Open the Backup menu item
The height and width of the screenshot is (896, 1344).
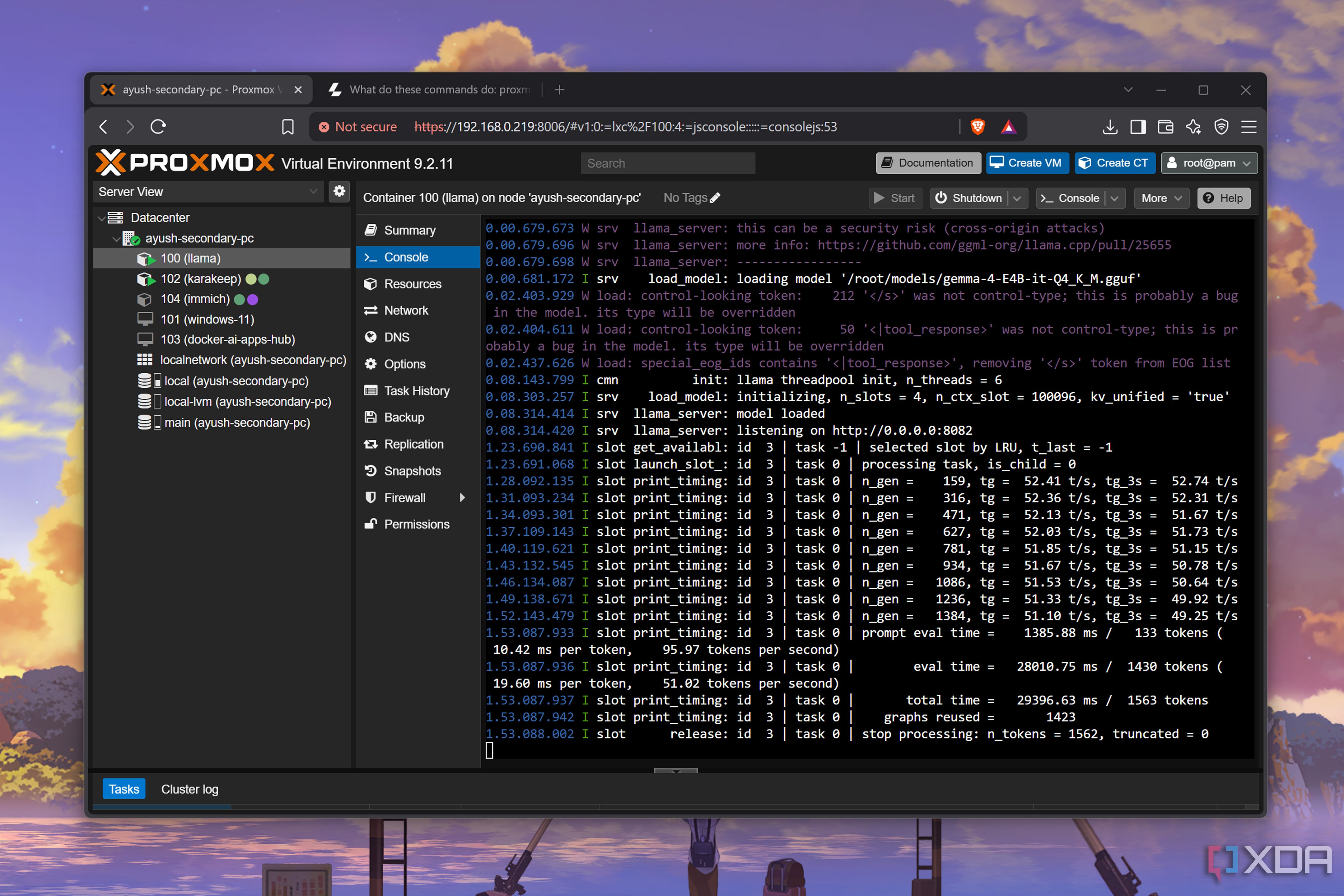click(x=418, y=417)
